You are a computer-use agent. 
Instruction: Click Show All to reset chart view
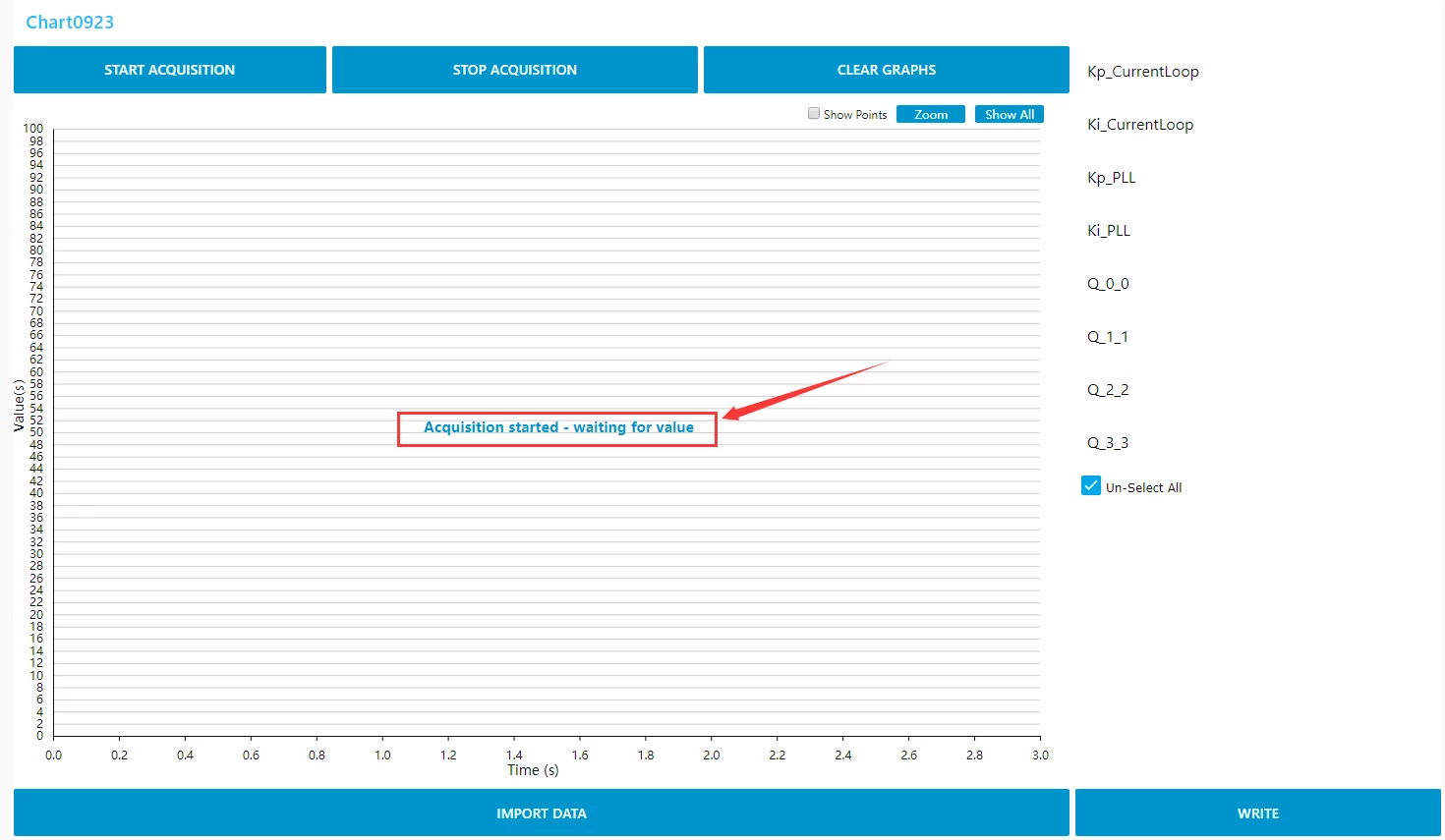click(x=1010, y=114)
